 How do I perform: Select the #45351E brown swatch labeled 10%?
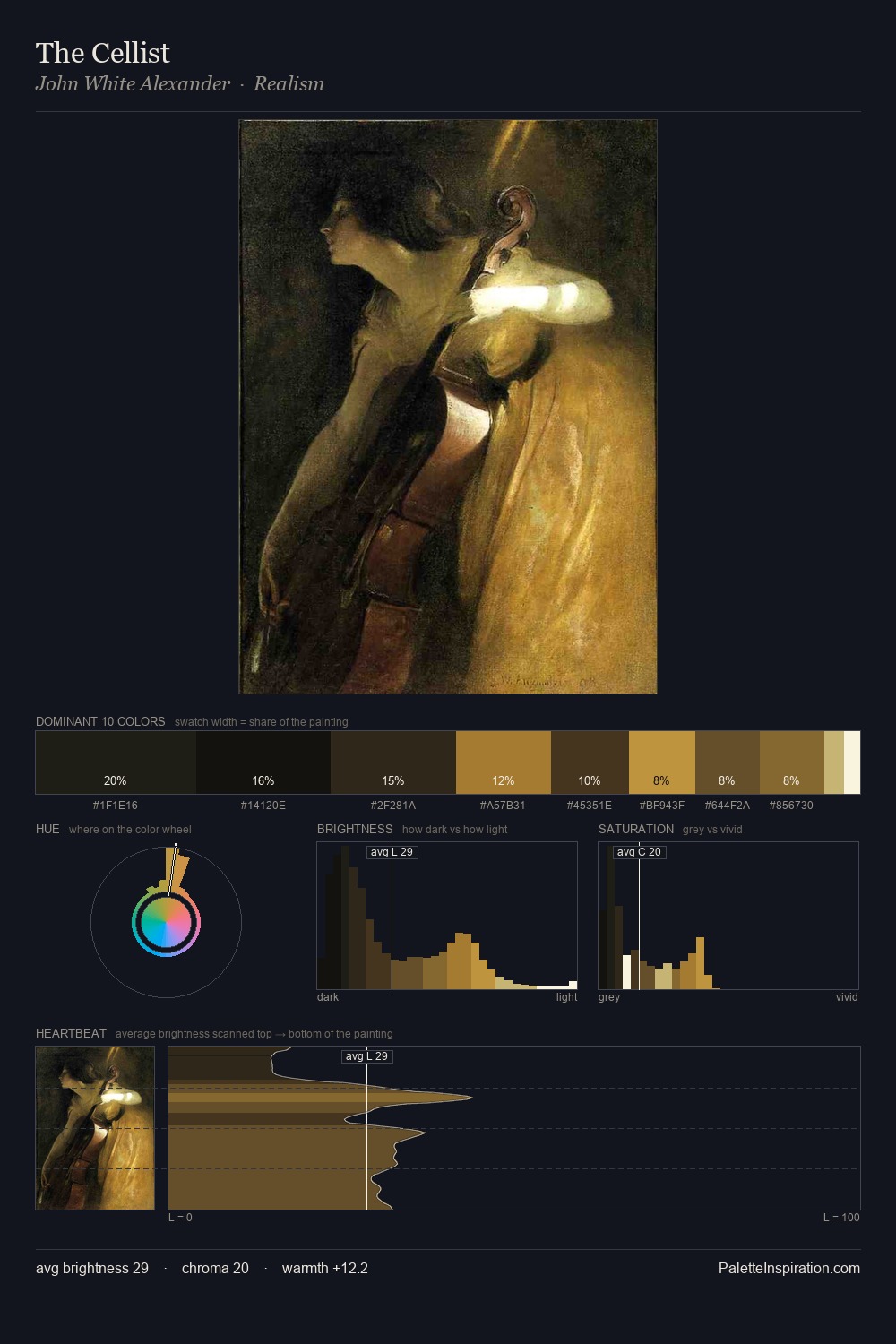click(x=590, y=762)
